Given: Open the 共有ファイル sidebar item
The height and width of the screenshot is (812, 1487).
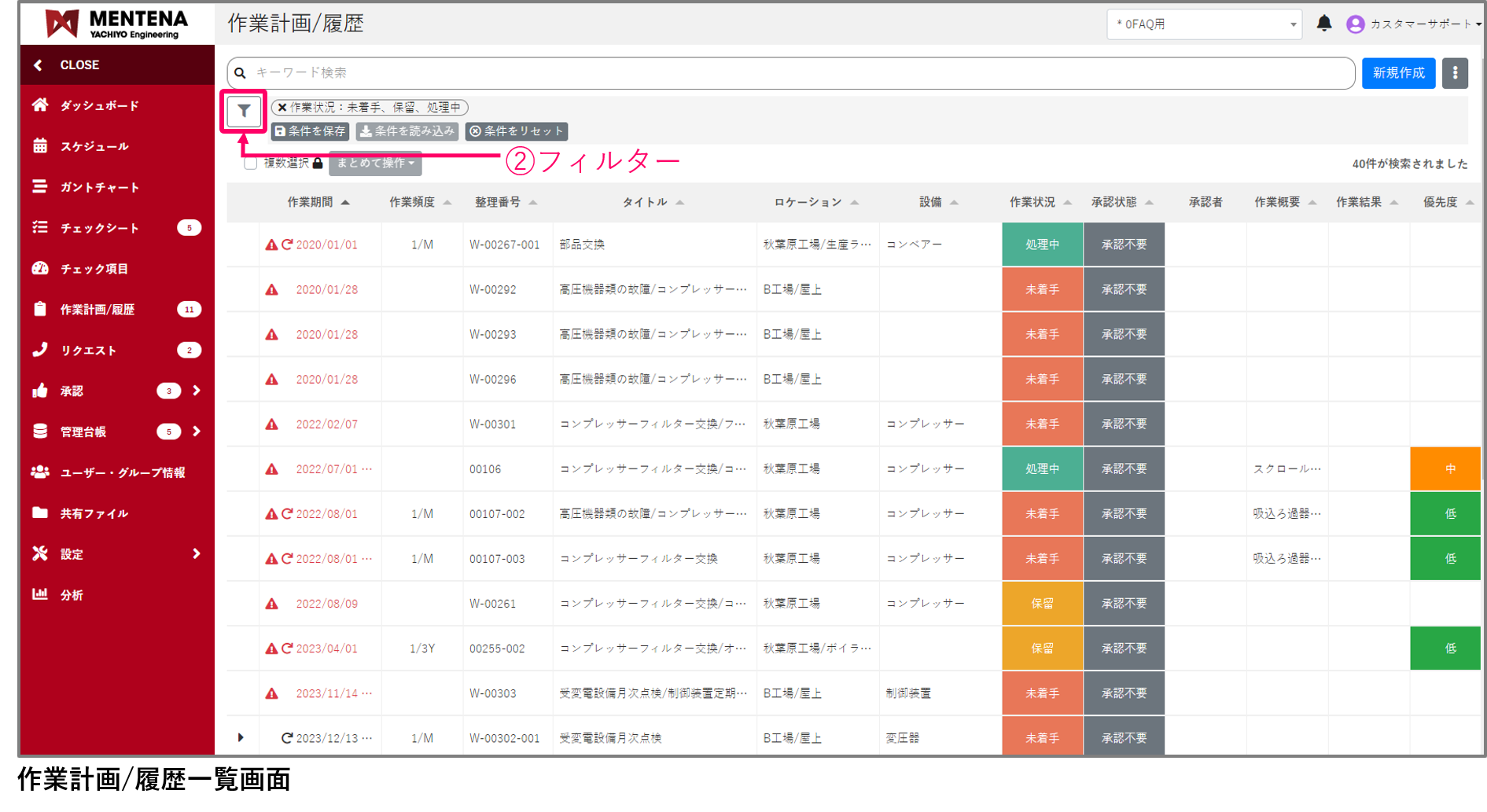Looking at the screenshot, I should [94, 513].
